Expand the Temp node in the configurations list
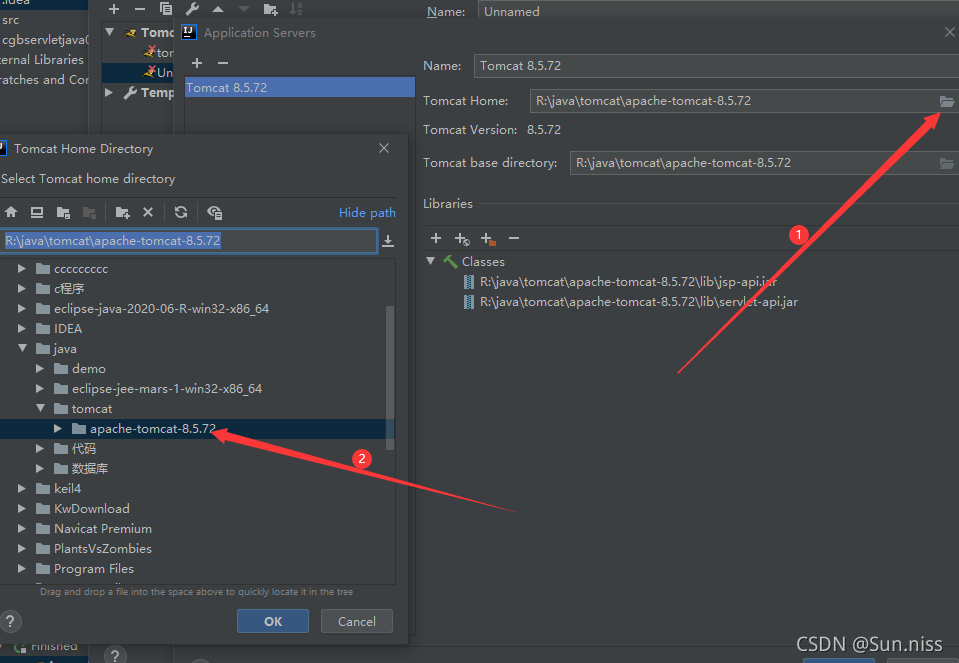 pyautogui.click(x=109, y=91)
